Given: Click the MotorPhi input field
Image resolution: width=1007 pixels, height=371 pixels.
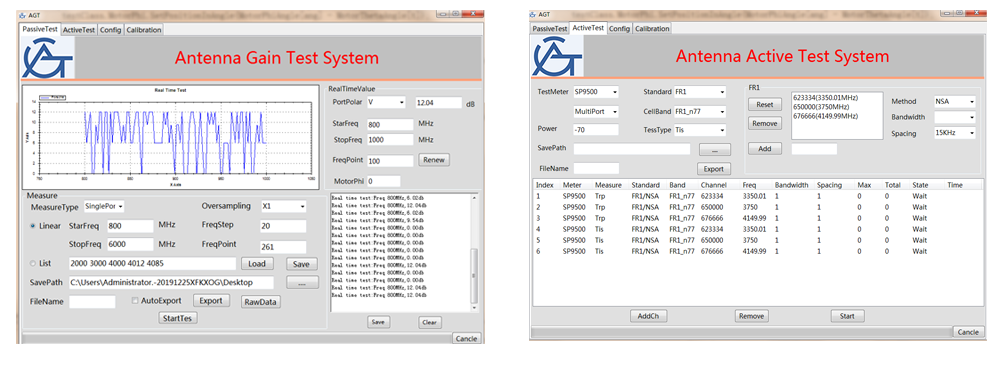Looking at the screenshot, I should pos(383,182).
